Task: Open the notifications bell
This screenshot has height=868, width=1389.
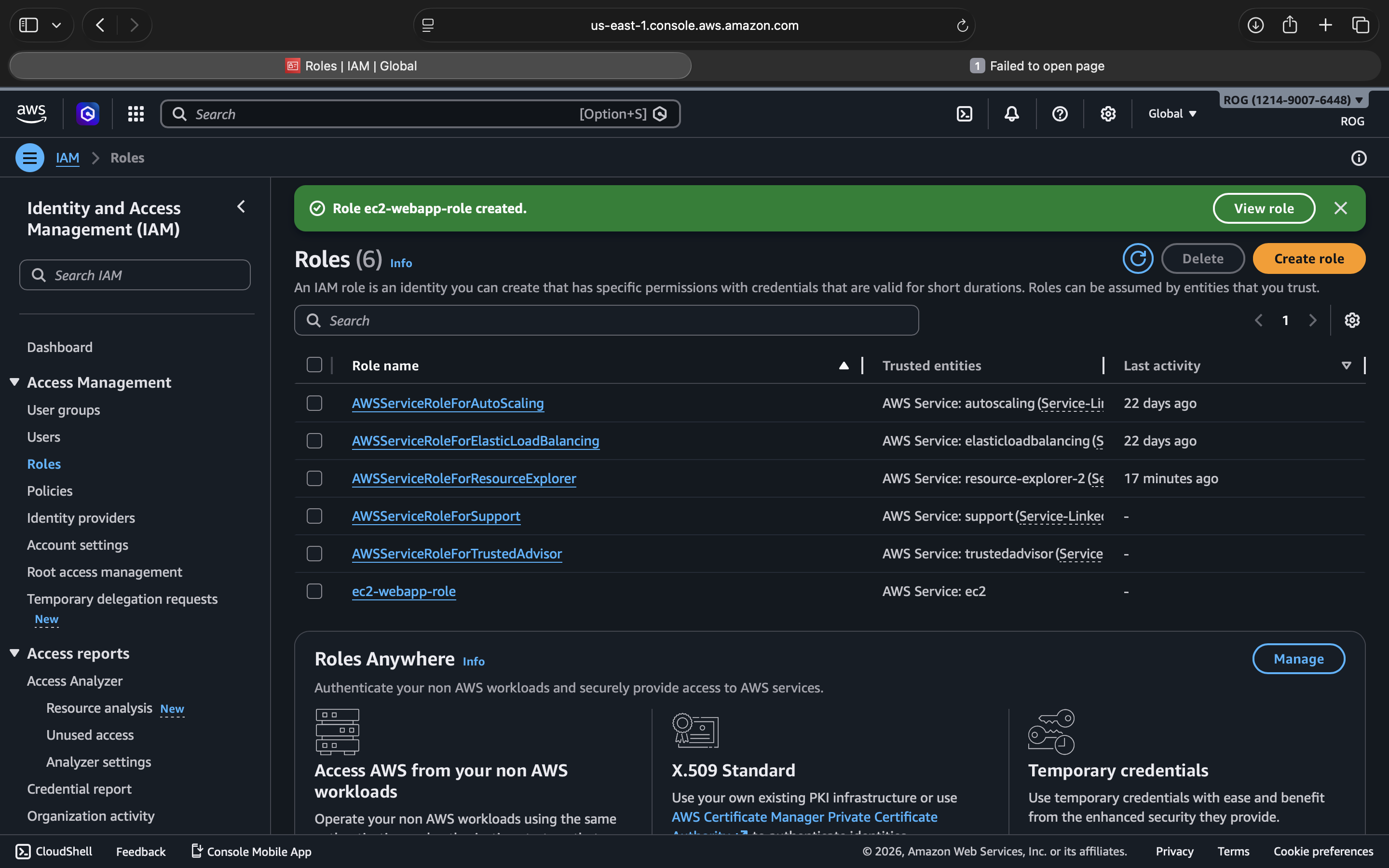Action: pos(1011,114)
